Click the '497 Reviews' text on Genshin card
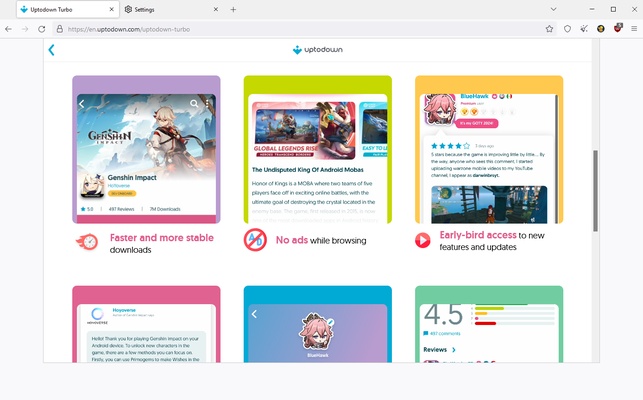 [121, 209]
